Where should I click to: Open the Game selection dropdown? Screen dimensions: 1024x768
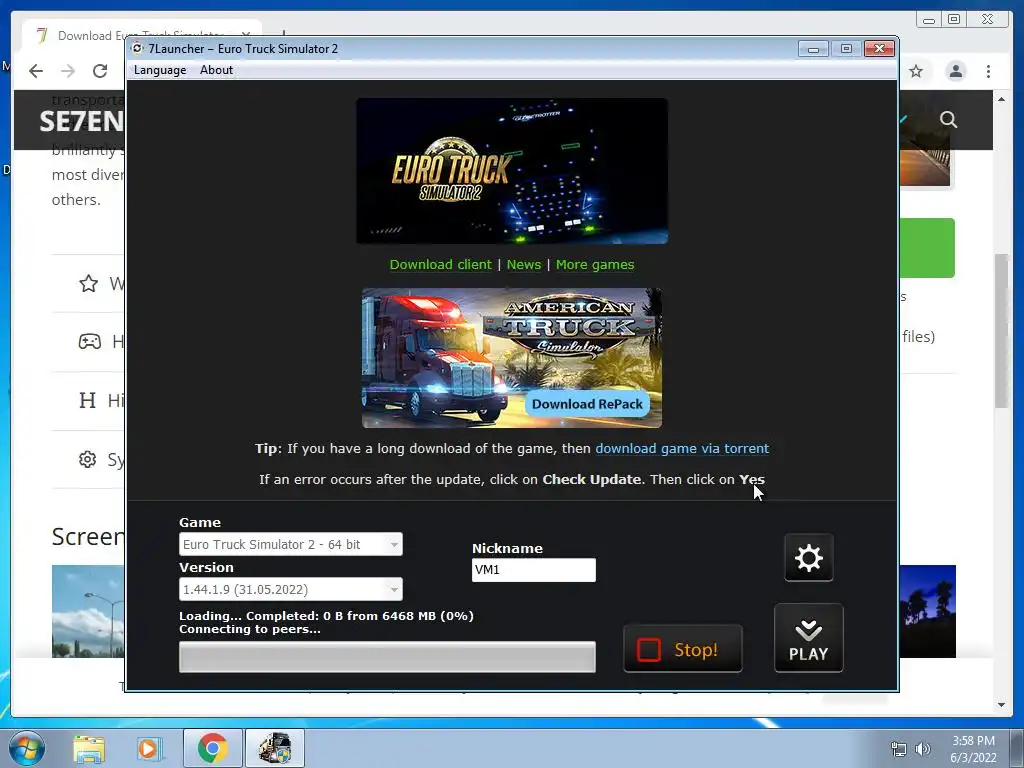pos(291,544)
